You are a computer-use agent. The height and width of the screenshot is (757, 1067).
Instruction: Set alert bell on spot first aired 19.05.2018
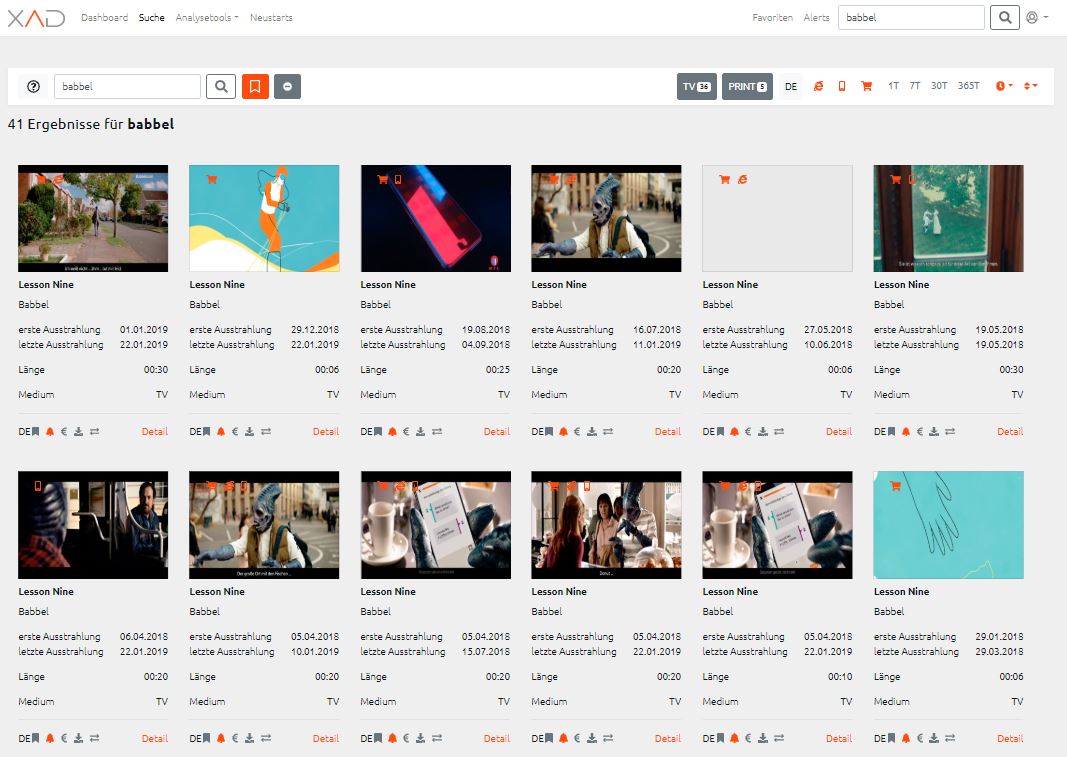906,432
